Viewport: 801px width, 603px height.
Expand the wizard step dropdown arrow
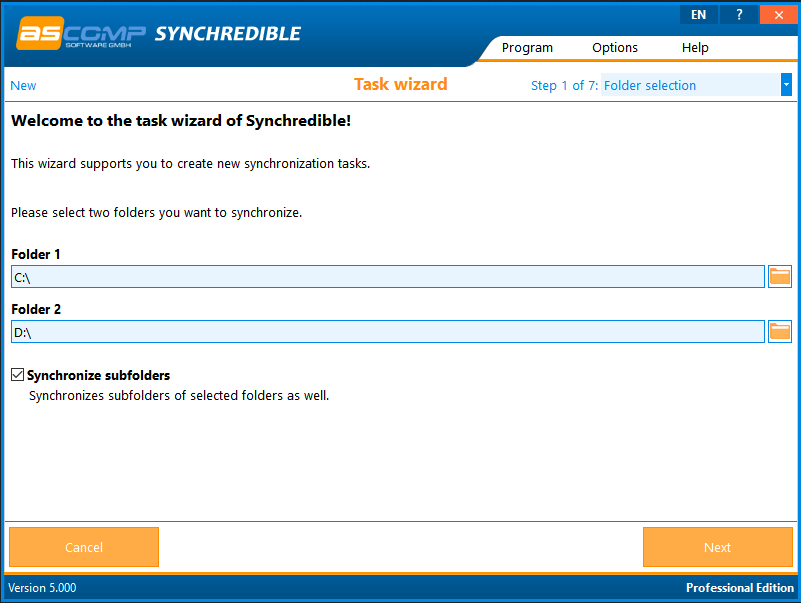point(786,85)
